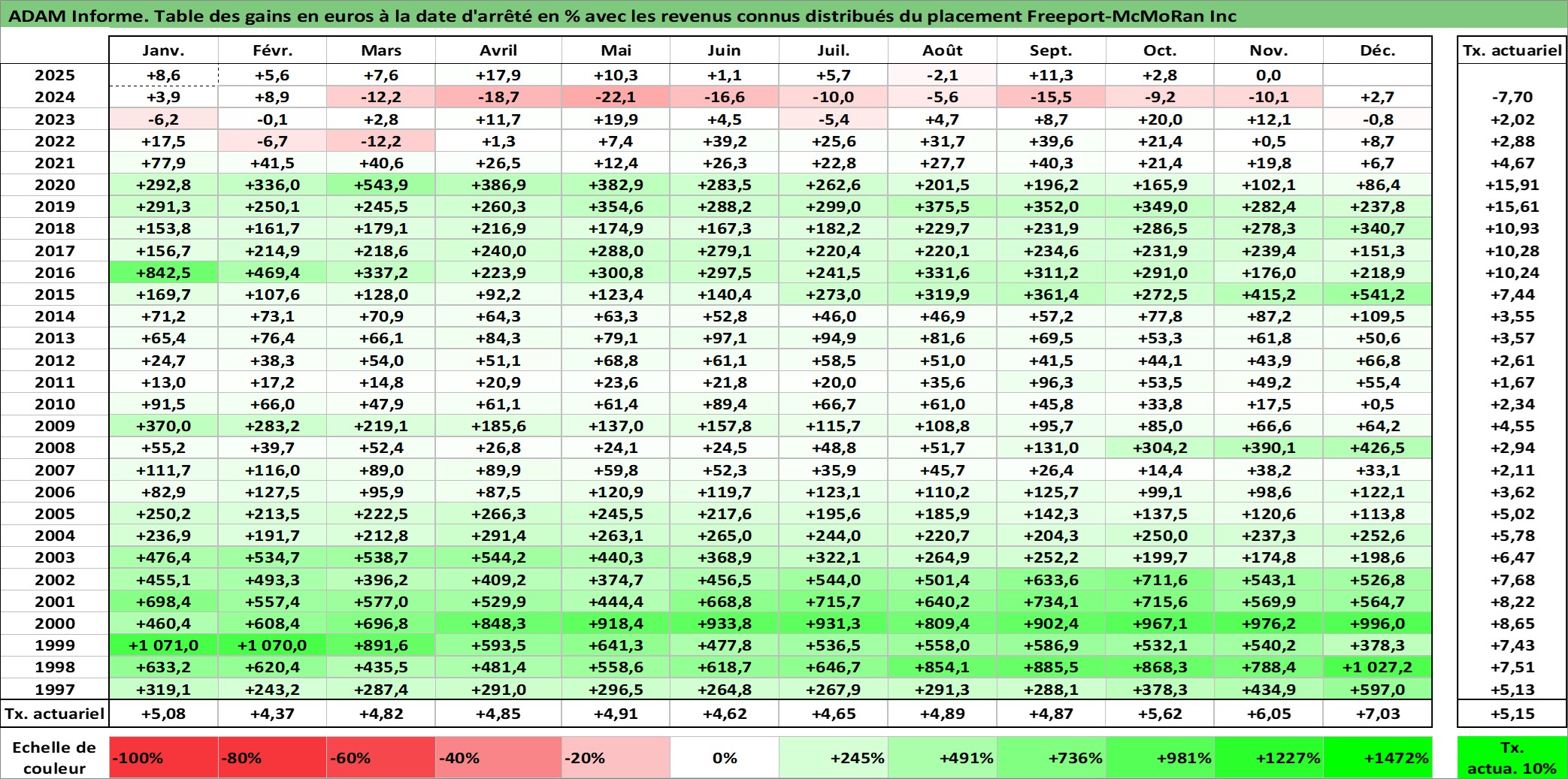This screenshot has width=1568, height=779.
Task: Select the -40% pink color swatch
Action: [x=498, y=757]
